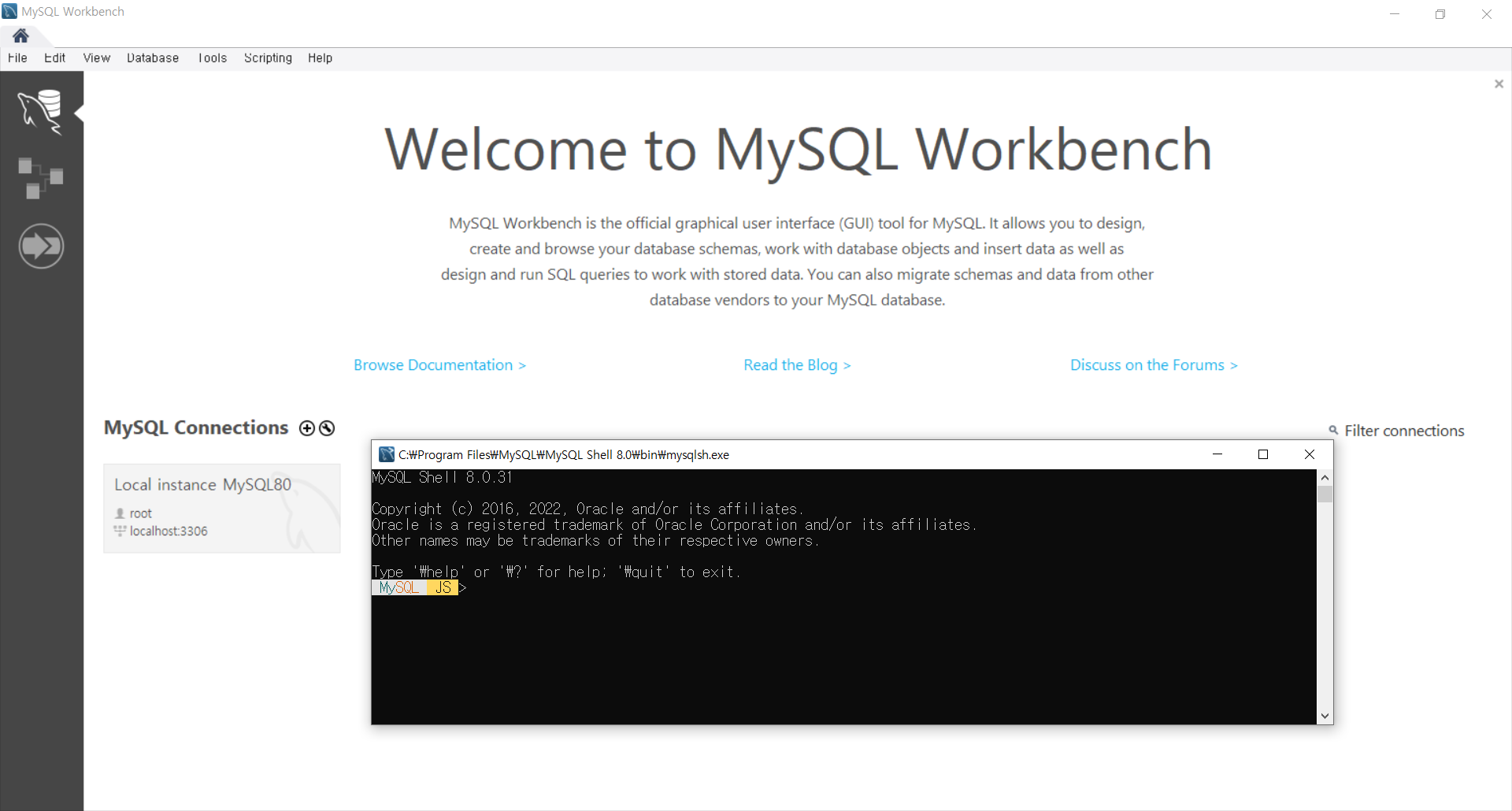This screenshot has width=1512, height=811.
Task: Restore the MySQL Workbench window
Action: click(x=1440, y=13)
